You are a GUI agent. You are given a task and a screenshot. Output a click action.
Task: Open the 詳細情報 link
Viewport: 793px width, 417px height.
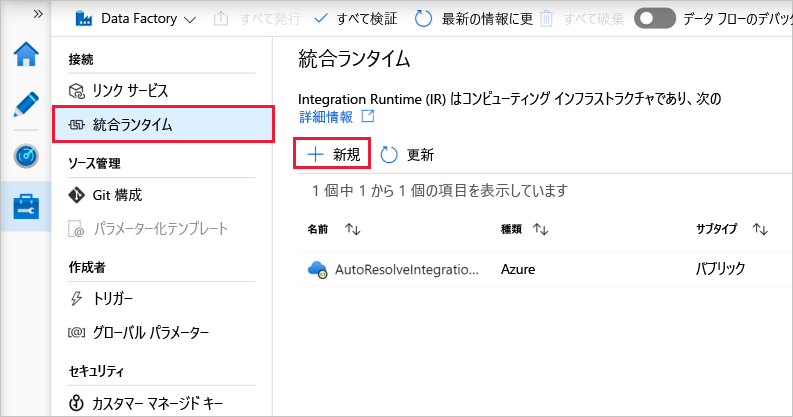[326, 117]
